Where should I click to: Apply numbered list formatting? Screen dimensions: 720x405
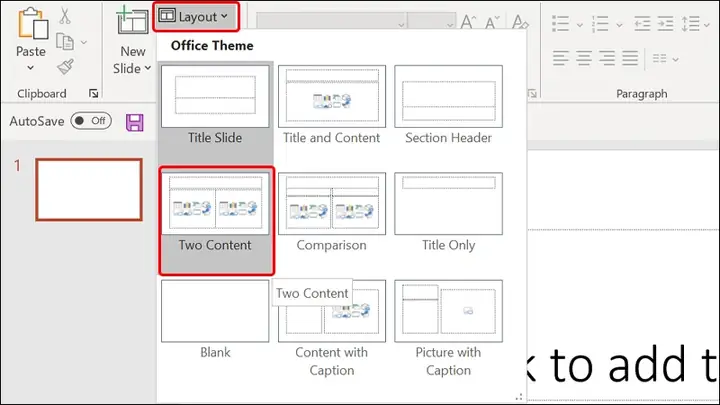point(600,24)
